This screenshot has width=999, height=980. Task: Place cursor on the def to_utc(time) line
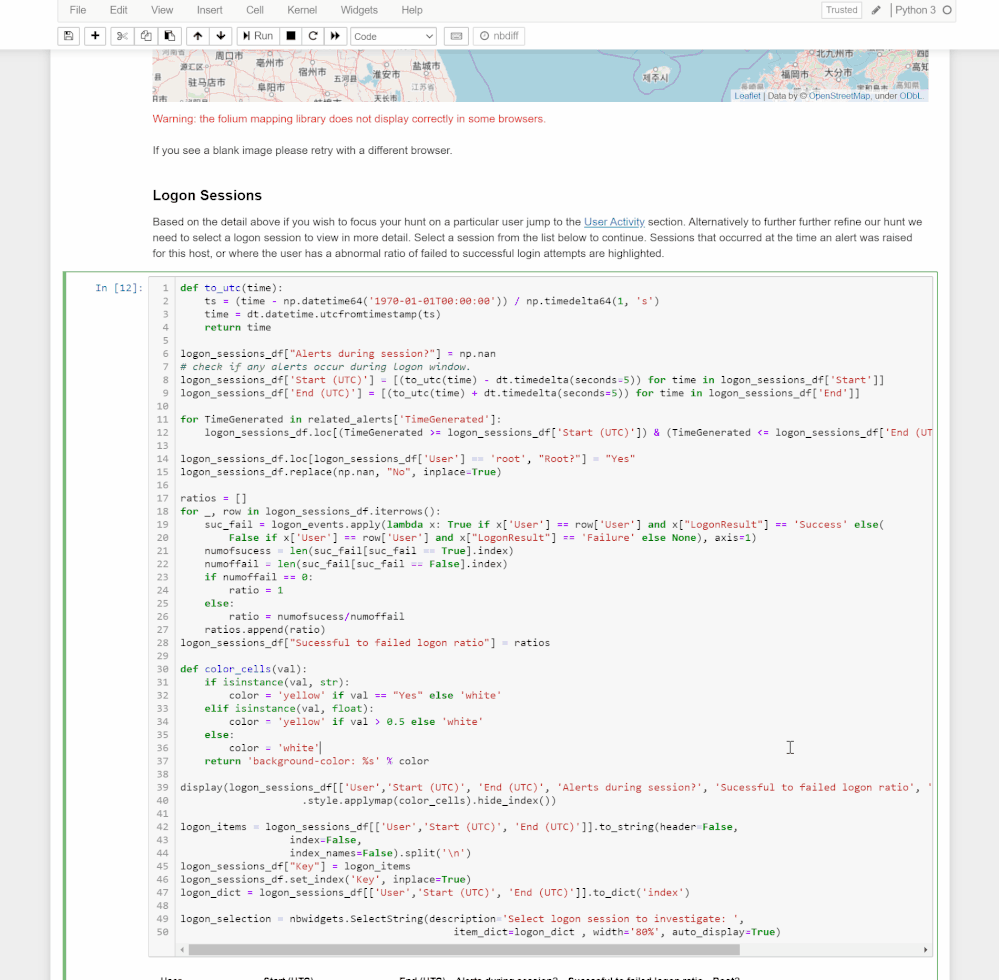(231, 288)
